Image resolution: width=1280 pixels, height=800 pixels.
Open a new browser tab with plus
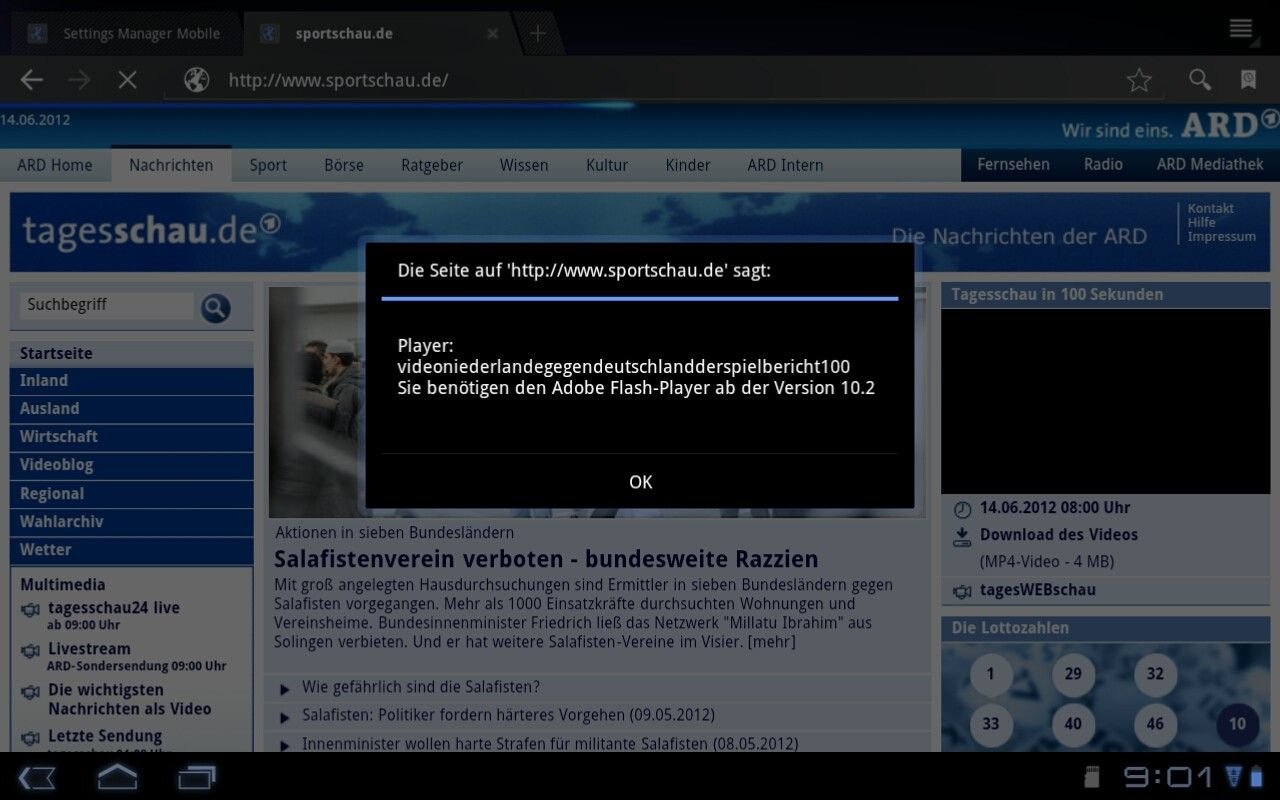pos(537,34)
